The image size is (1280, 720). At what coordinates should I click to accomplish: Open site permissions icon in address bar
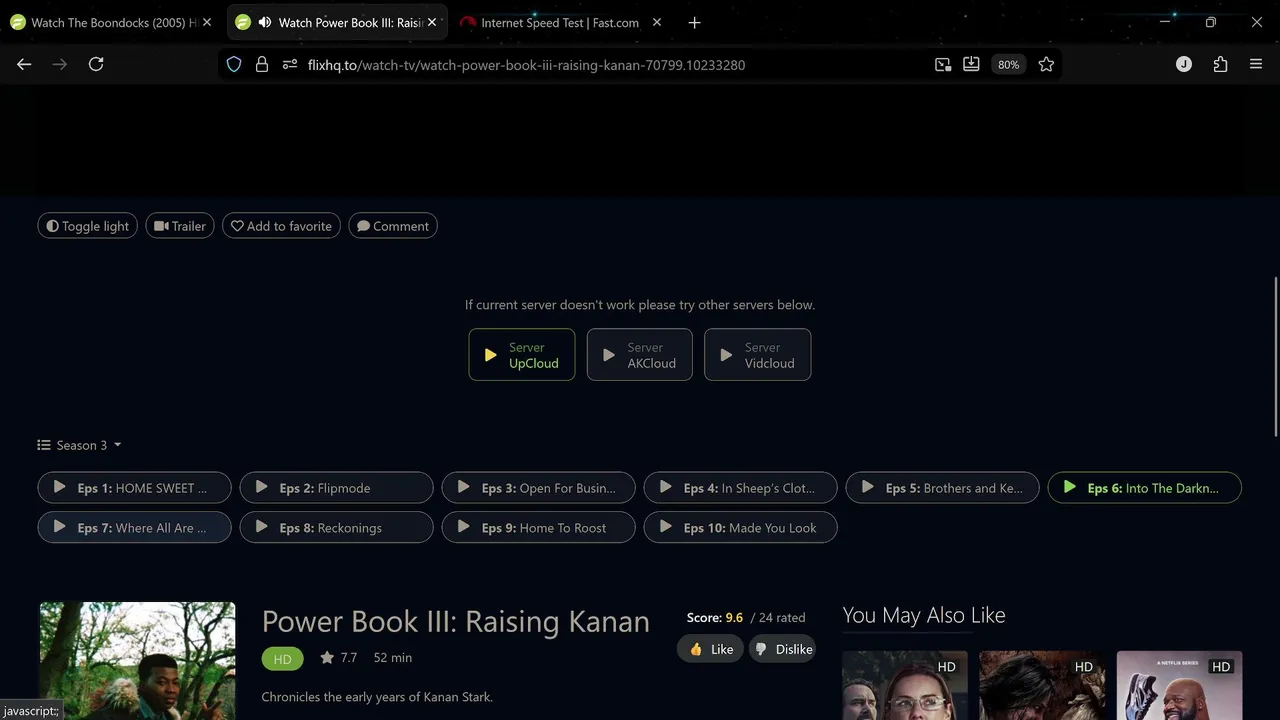(x=290, y=64)
